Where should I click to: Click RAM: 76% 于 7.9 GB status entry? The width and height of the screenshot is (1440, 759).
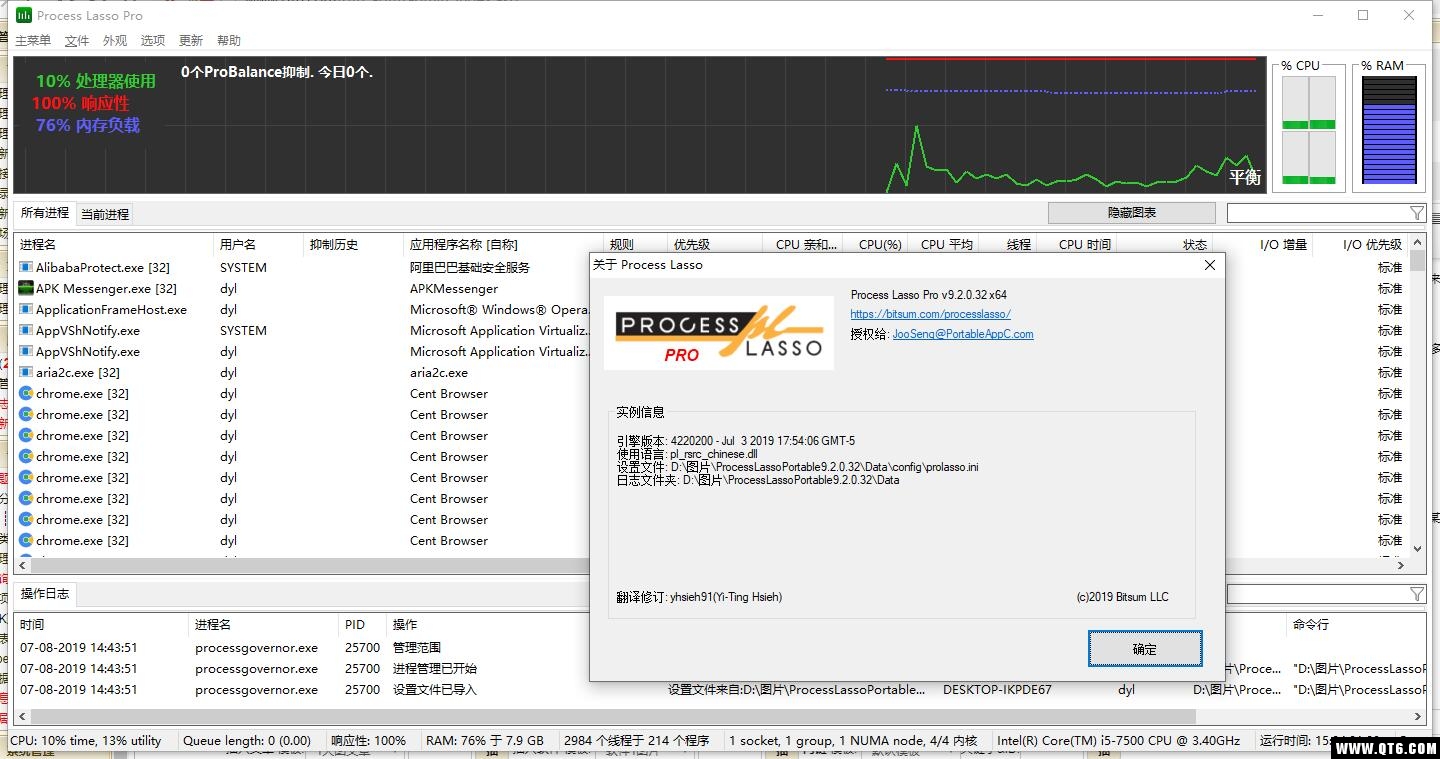coord(485,741)
